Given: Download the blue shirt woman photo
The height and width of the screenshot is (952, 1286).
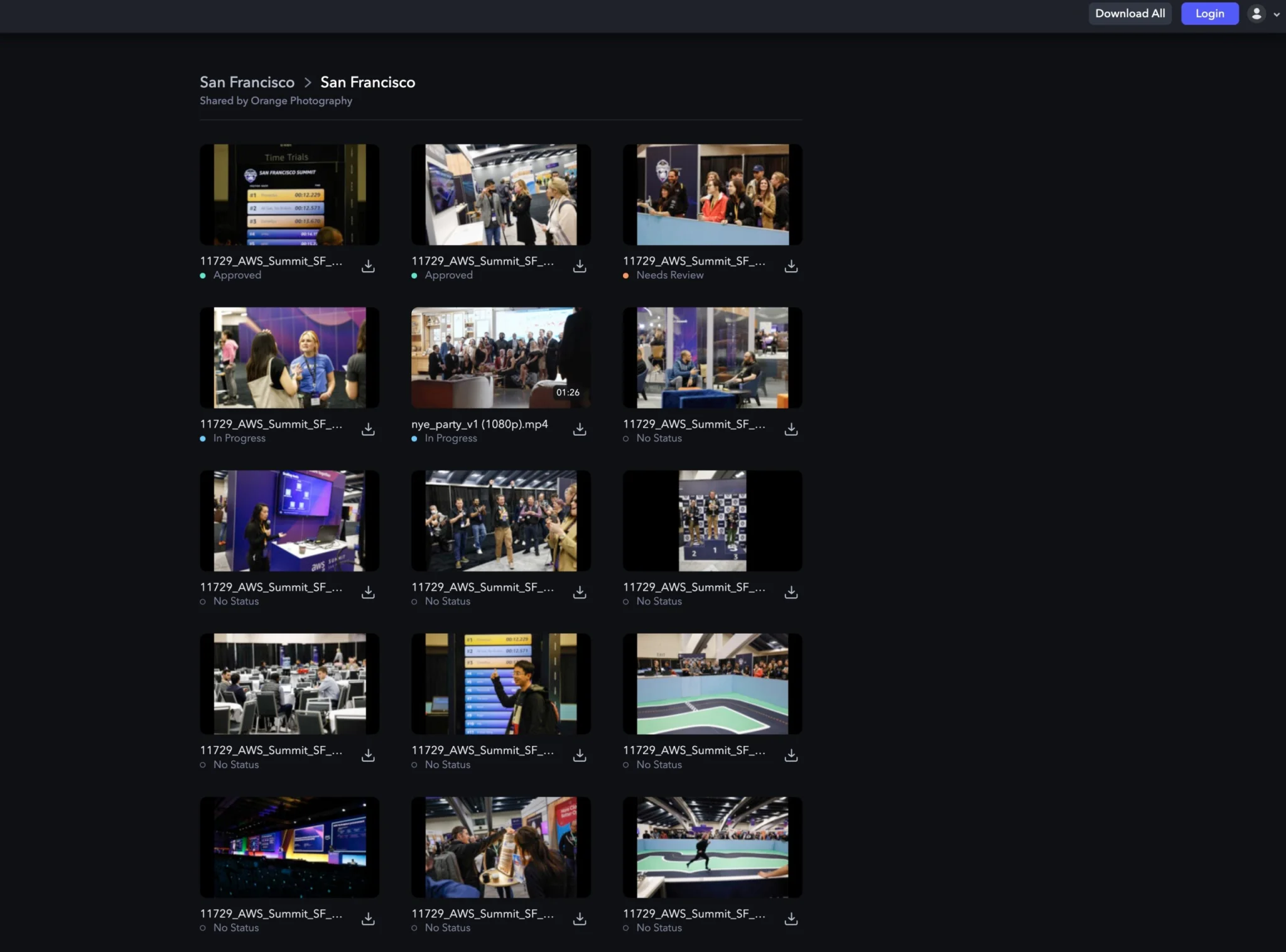Looking at the screenshot, I should pos(368,429).
